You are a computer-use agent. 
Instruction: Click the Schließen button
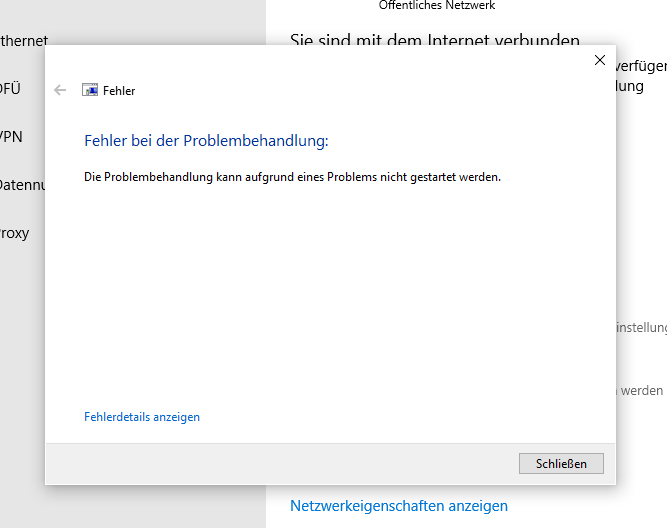pos(561,463)
